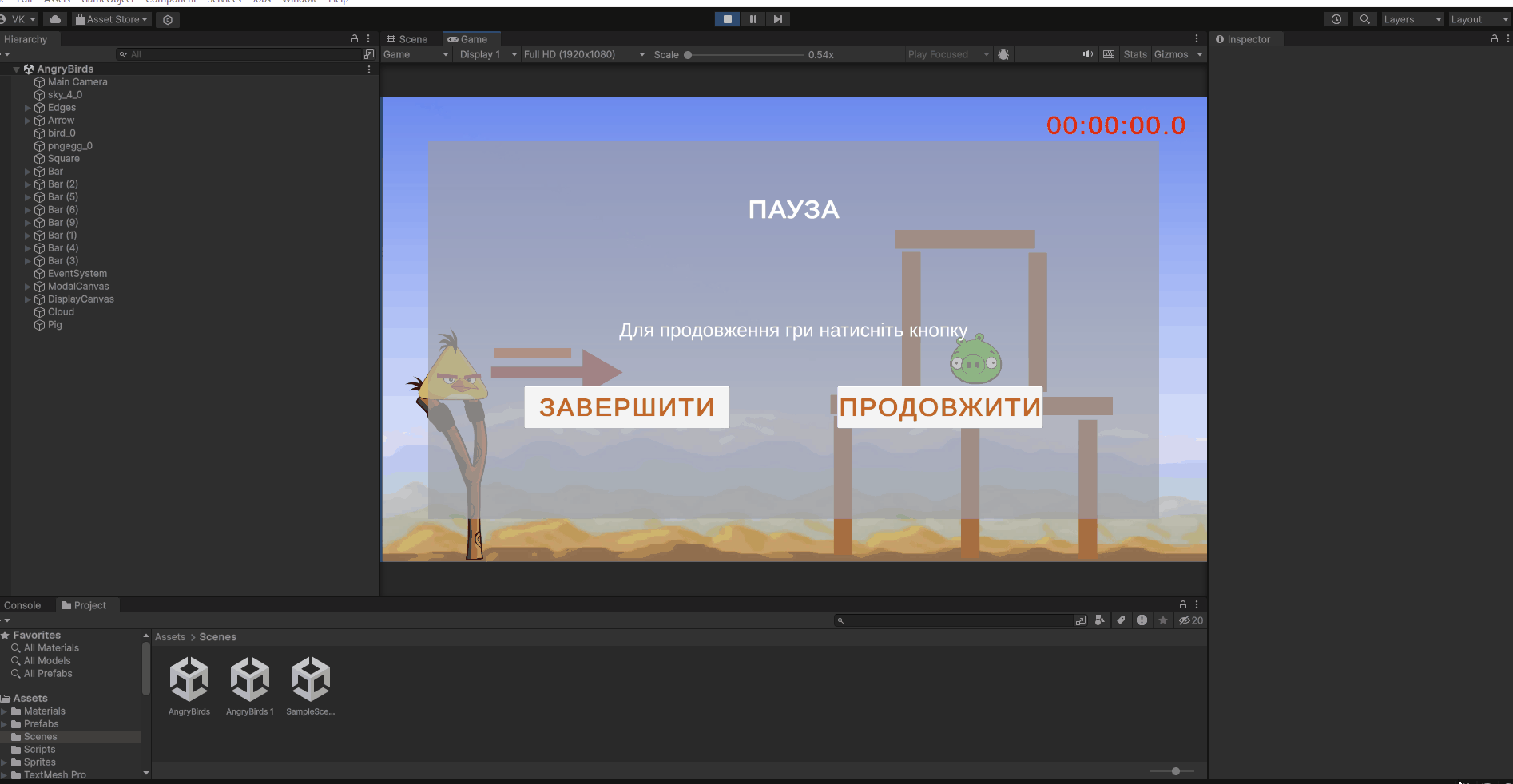1513x784 pixels.
Task: Adjust the Game view Scale slider
Action: [x=745, y=55]
